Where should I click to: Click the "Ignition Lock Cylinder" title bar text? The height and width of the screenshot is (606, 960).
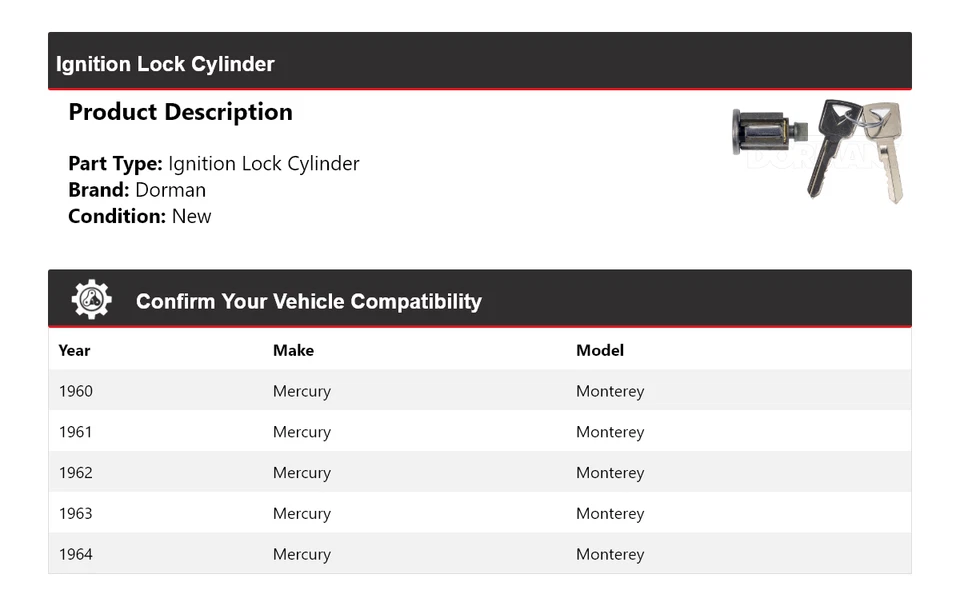click(165, 64)
